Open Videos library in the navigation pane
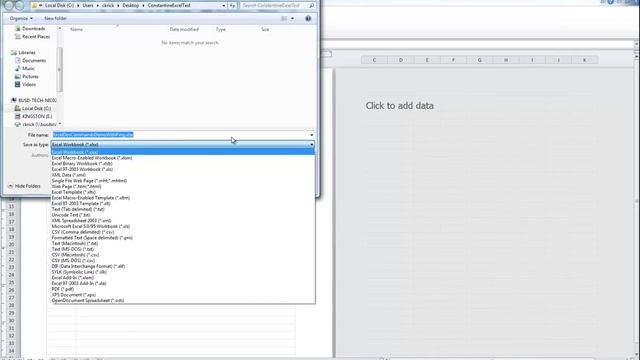 click(x=29, y=84)
